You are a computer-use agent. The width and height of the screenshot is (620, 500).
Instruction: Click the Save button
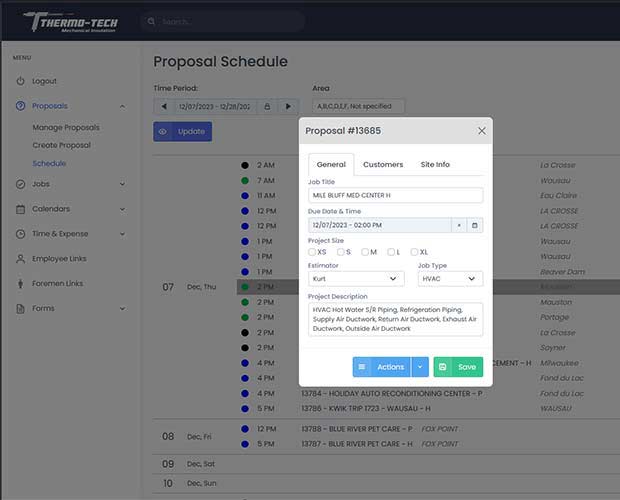pos(458,367)
